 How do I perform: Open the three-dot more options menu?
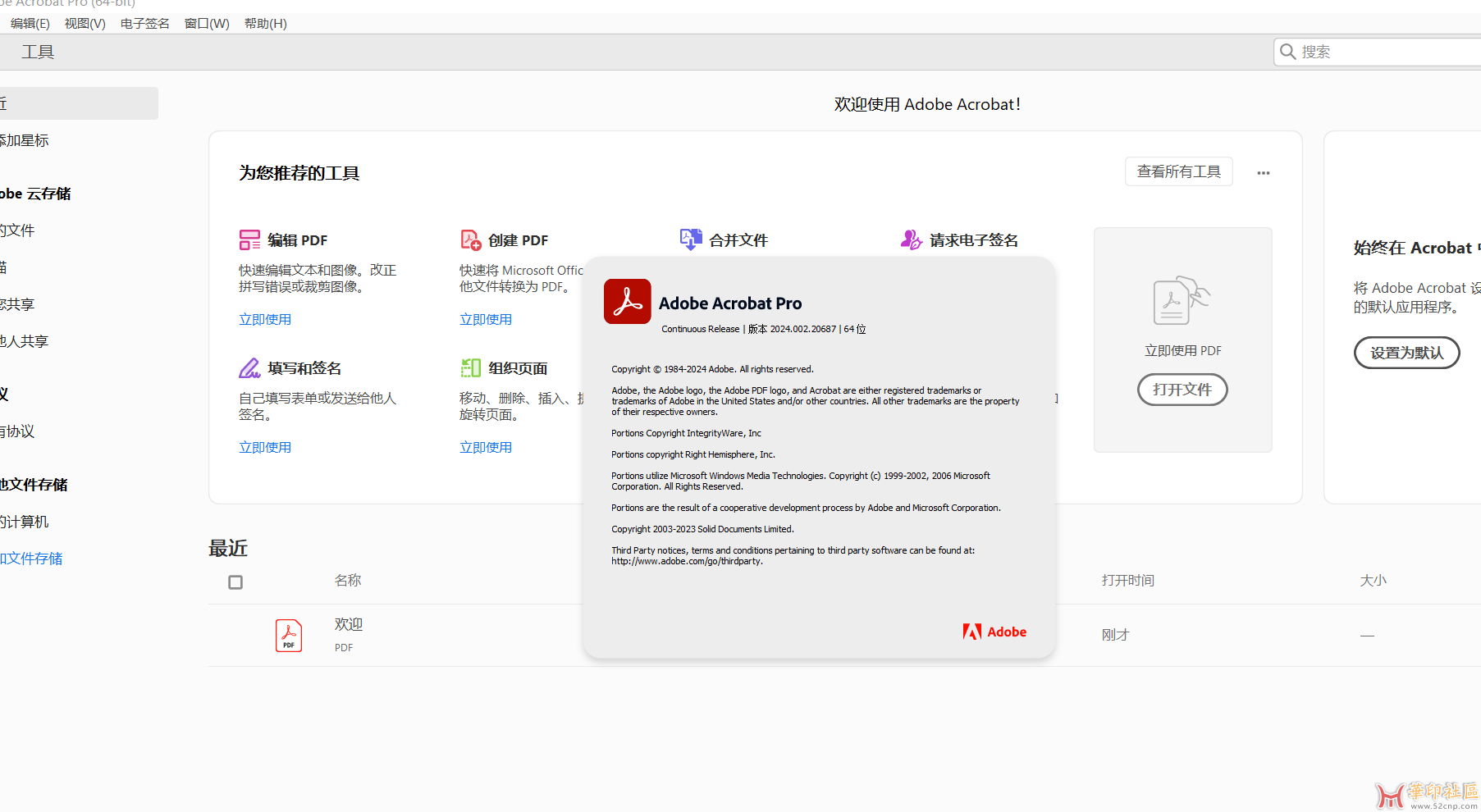click(x=1264, y=173)
